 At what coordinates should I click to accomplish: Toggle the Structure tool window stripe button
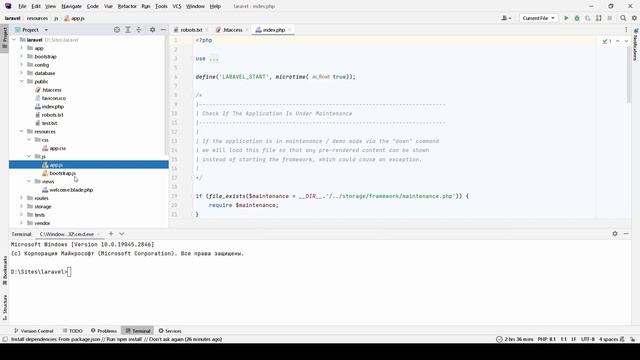[x=4, y=307]
